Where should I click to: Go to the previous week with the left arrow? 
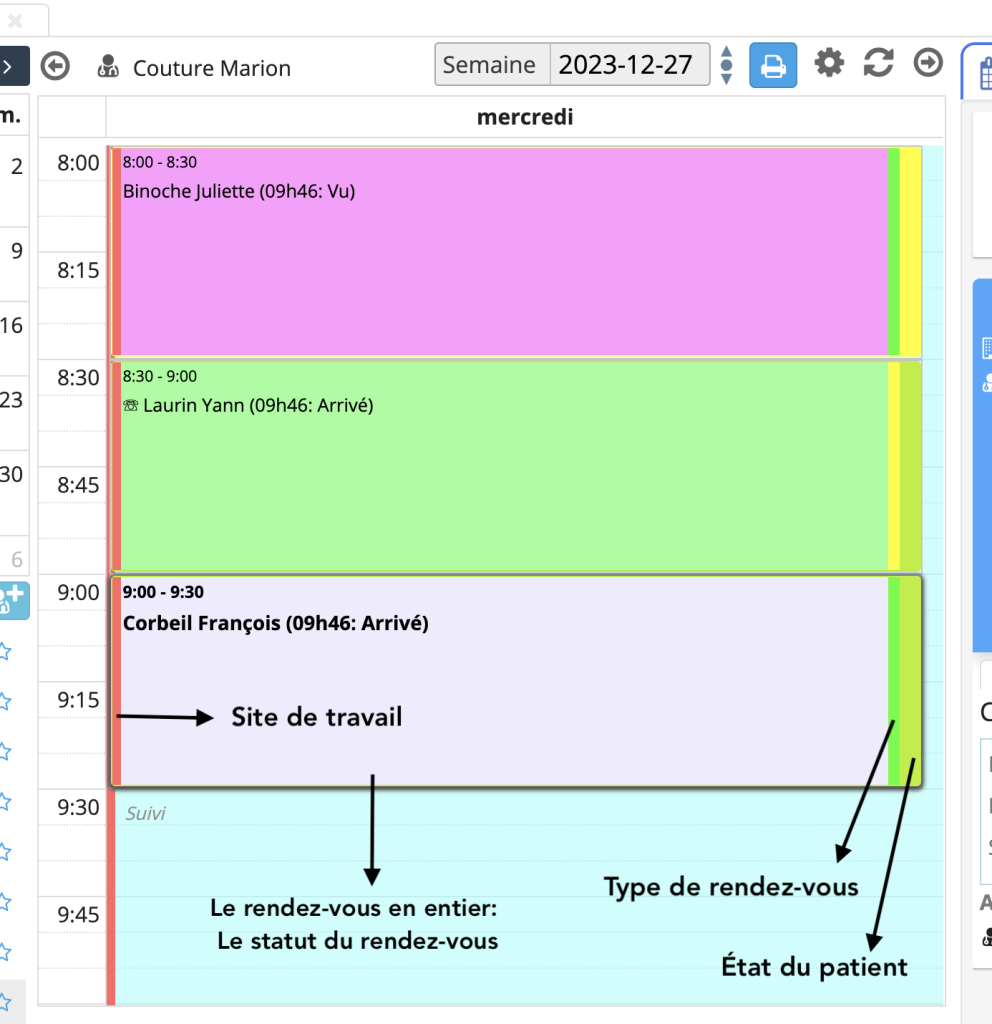pos(55,66)
